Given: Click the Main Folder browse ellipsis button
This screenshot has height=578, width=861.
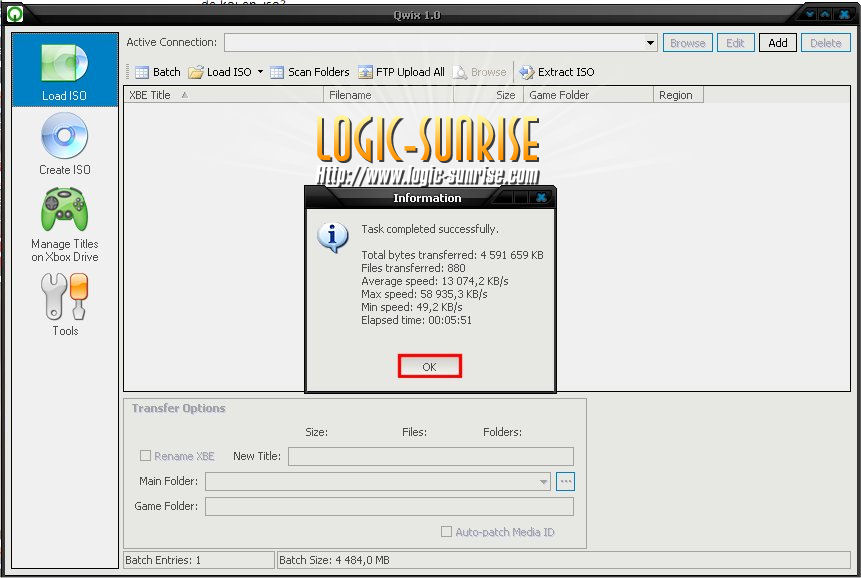Looking at the screenshot, I should pyautogui.click(x=566, y=482).
